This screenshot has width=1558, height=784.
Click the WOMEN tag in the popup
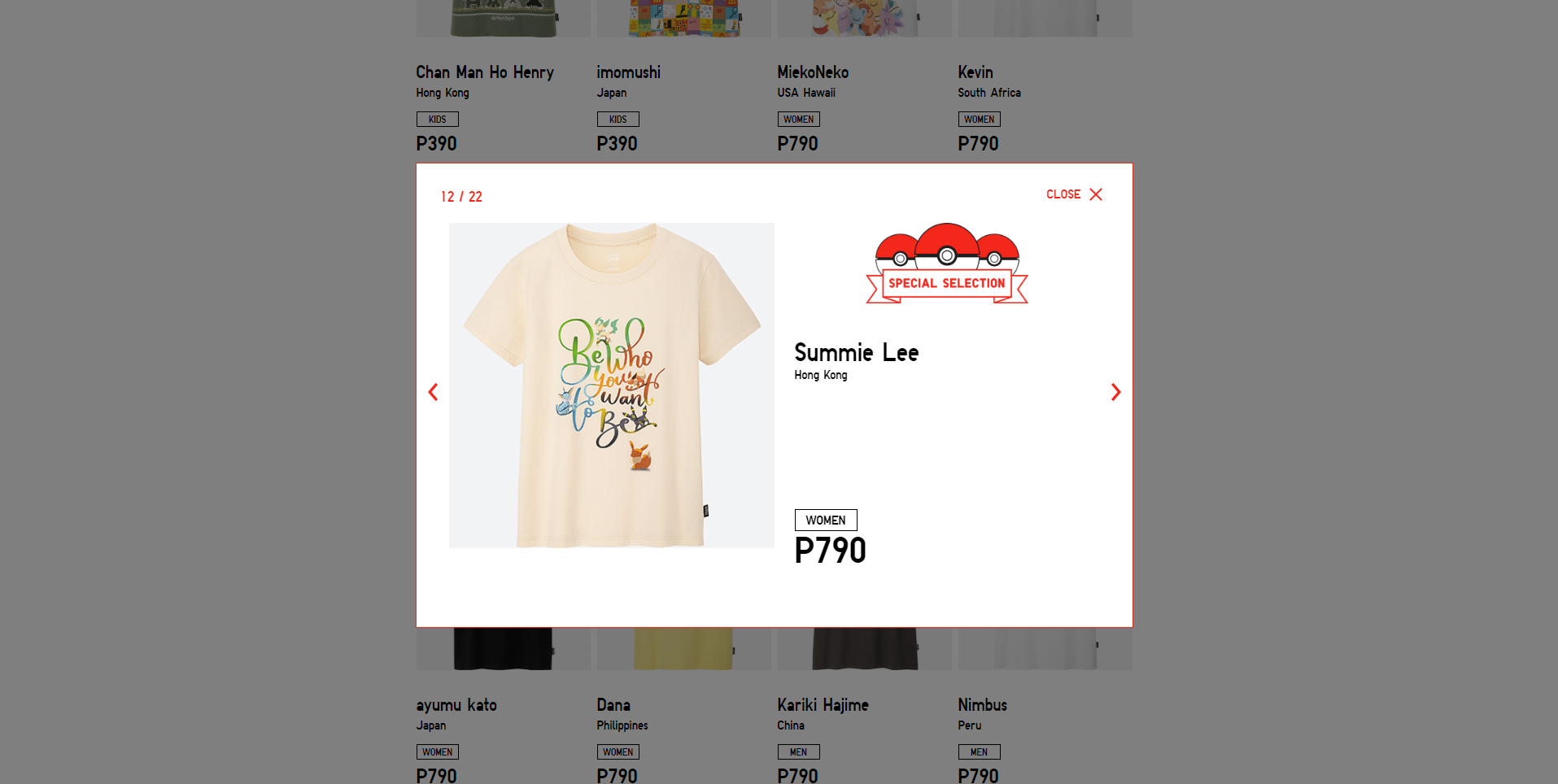tap(826, 520)
